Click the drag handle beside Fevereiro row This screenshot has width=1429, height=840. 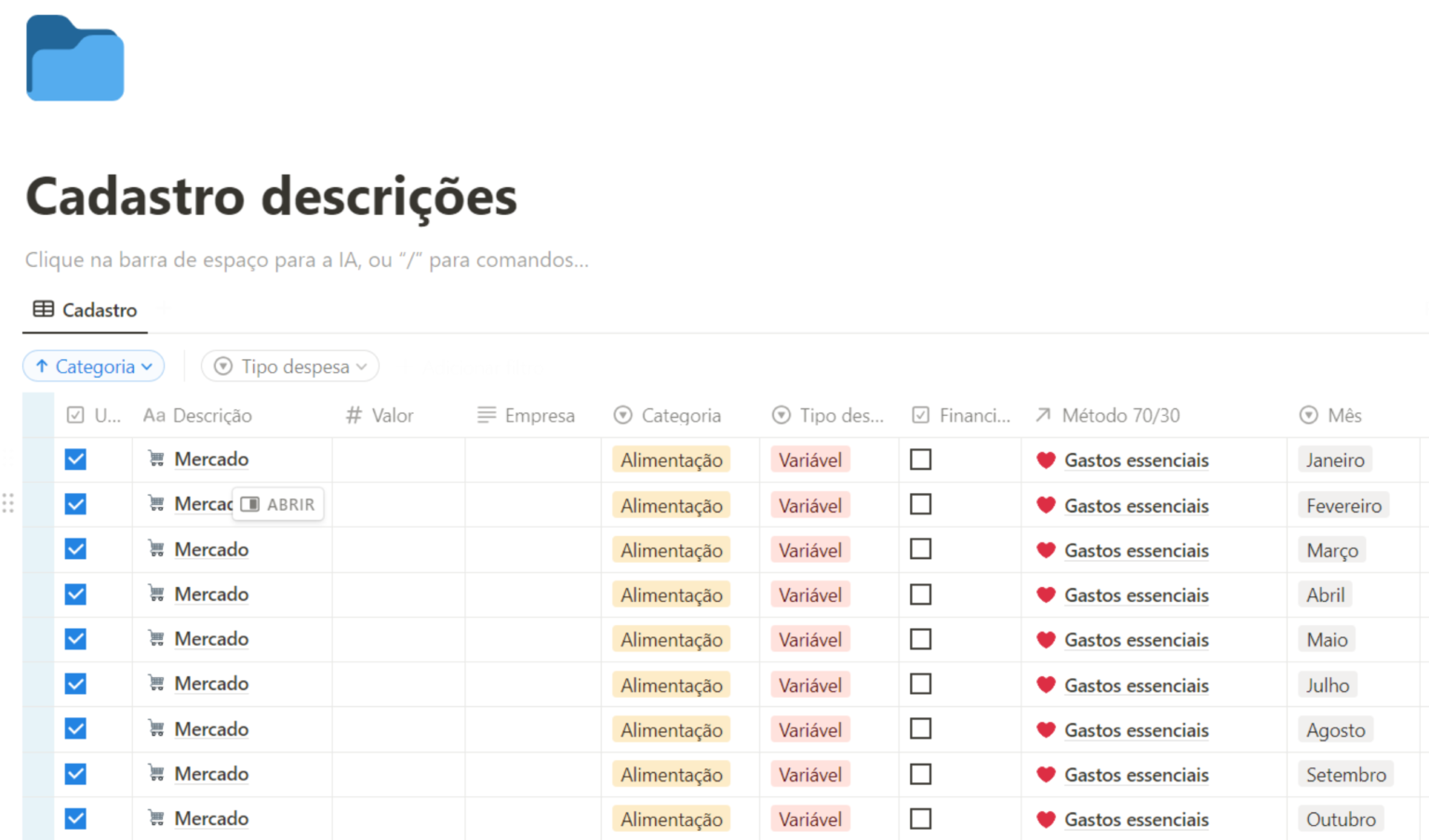tap(8, 503)
